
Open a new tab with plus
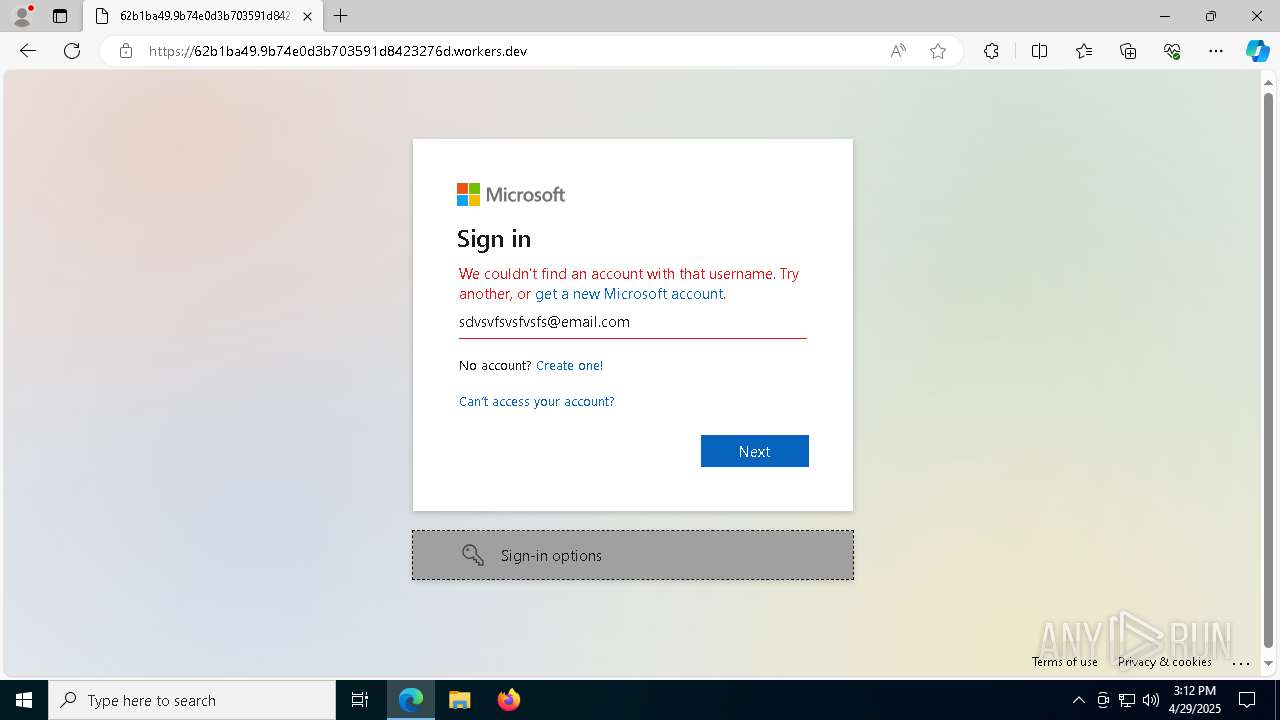(x=341, y=16)
